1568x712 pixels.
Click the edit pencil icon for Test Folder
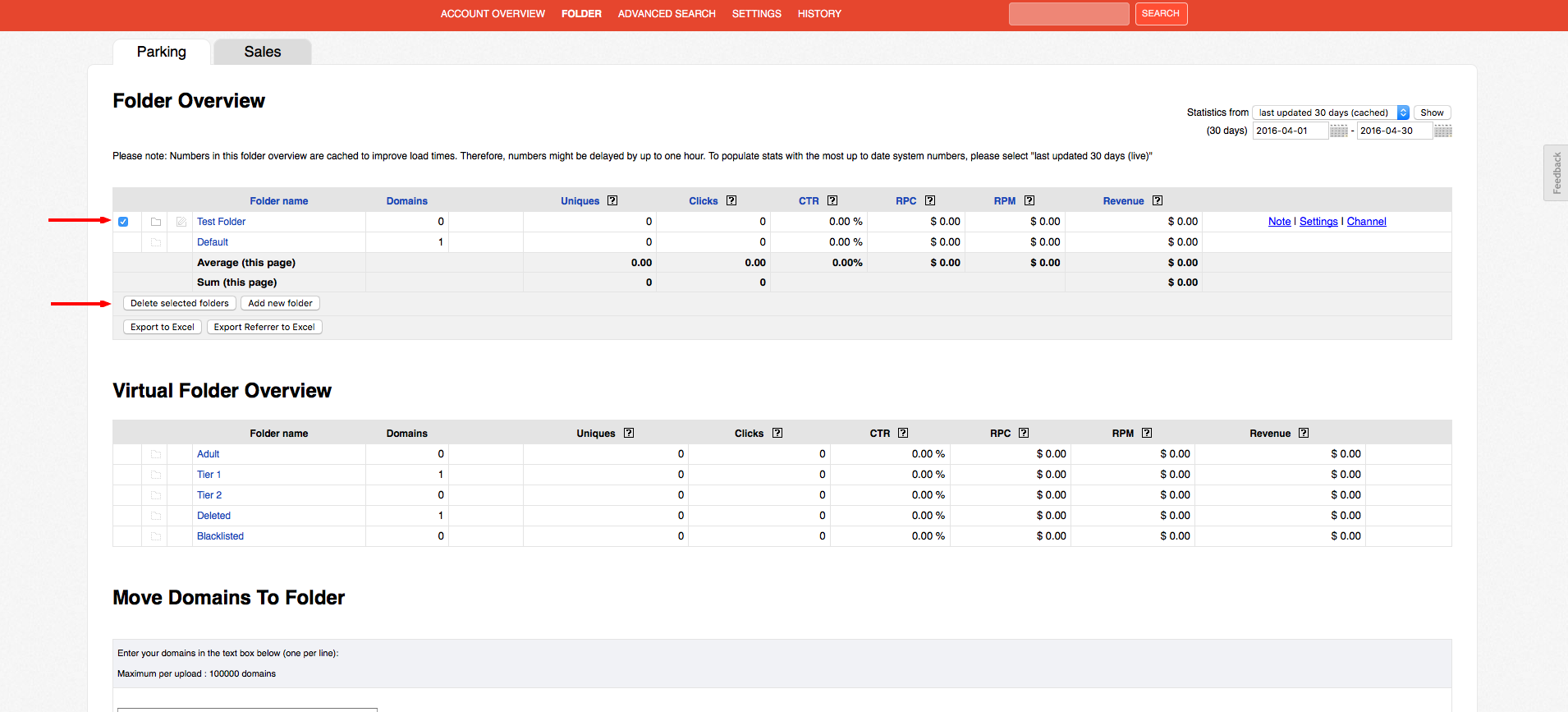pyautogui.click(x=181, y=222)
